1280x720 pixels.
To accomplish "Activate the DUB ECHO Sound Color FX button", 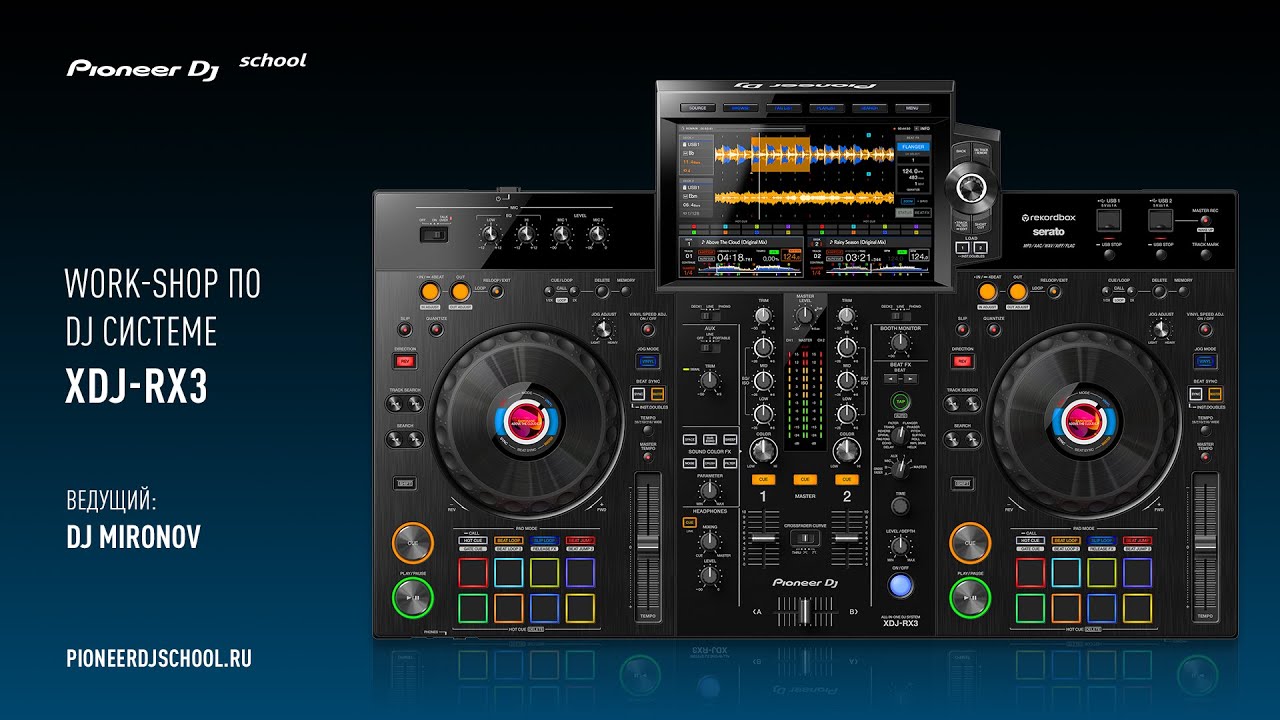I will 709,439.
